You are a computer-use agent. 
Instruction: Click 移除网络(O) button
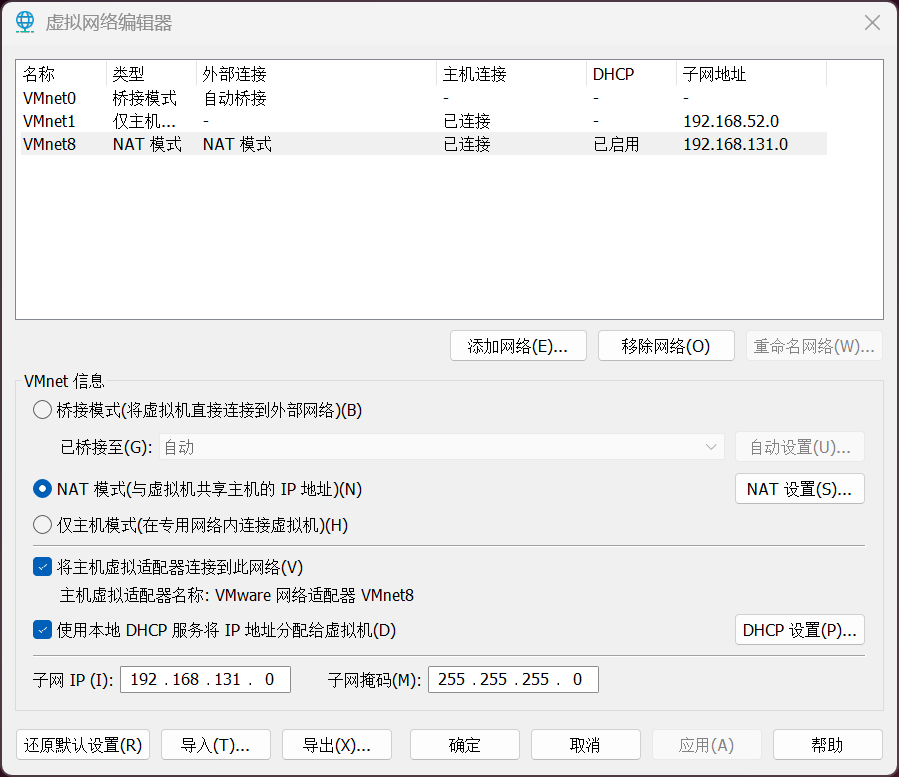pyautogui.click(x=666, y=346)
